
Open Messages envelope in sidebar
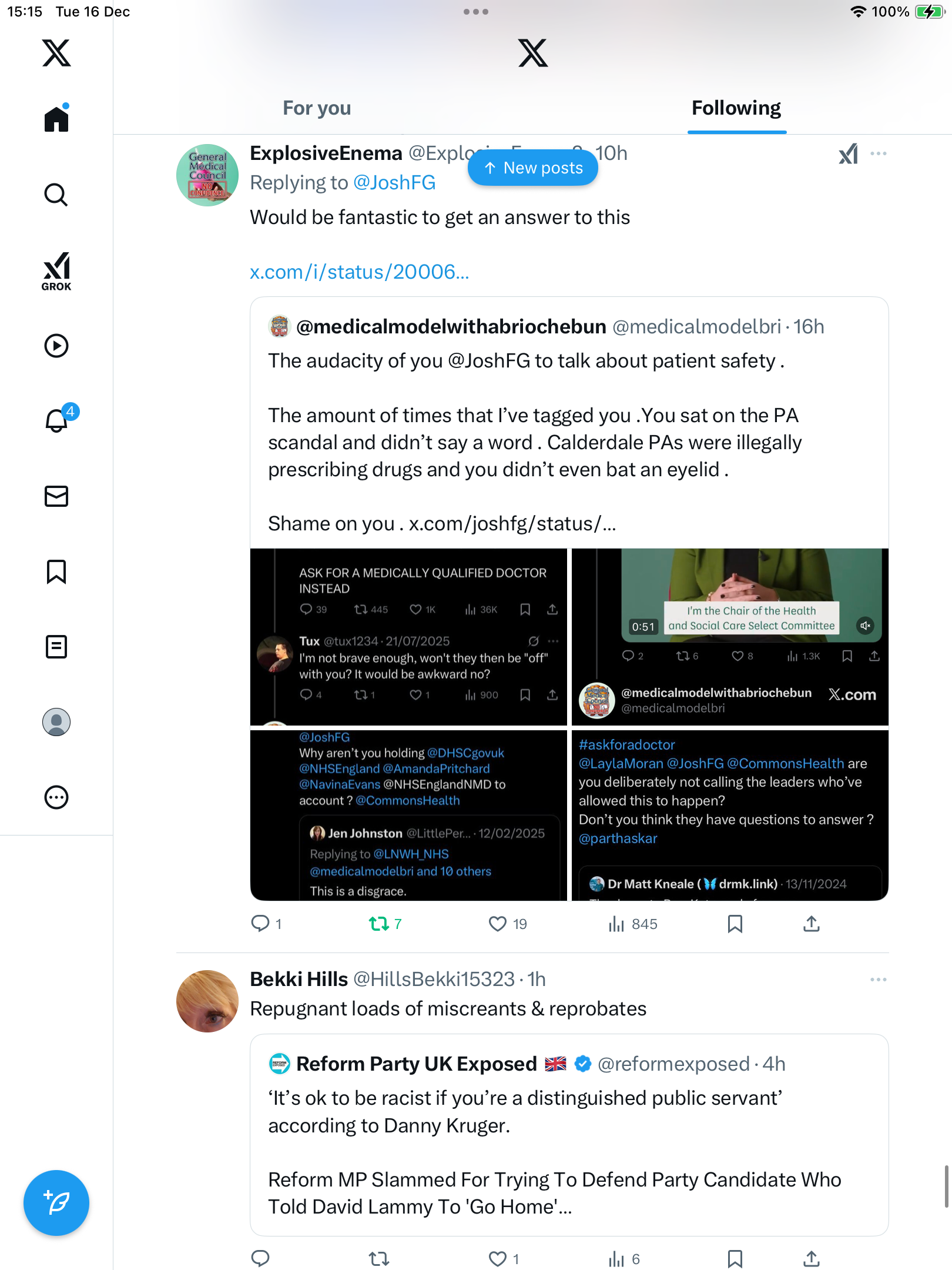56,496
